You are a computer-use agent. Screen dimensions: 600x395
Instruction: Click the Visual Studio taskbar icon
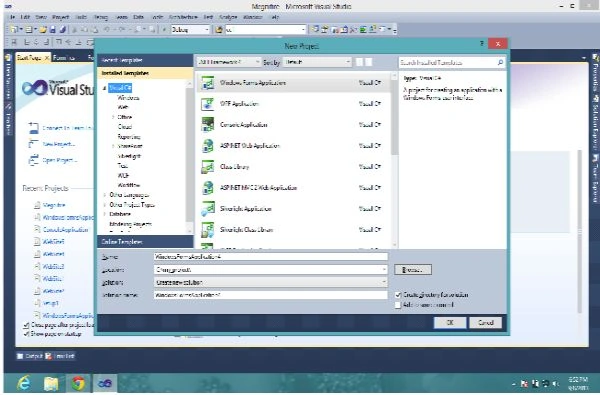pos(104,383)
